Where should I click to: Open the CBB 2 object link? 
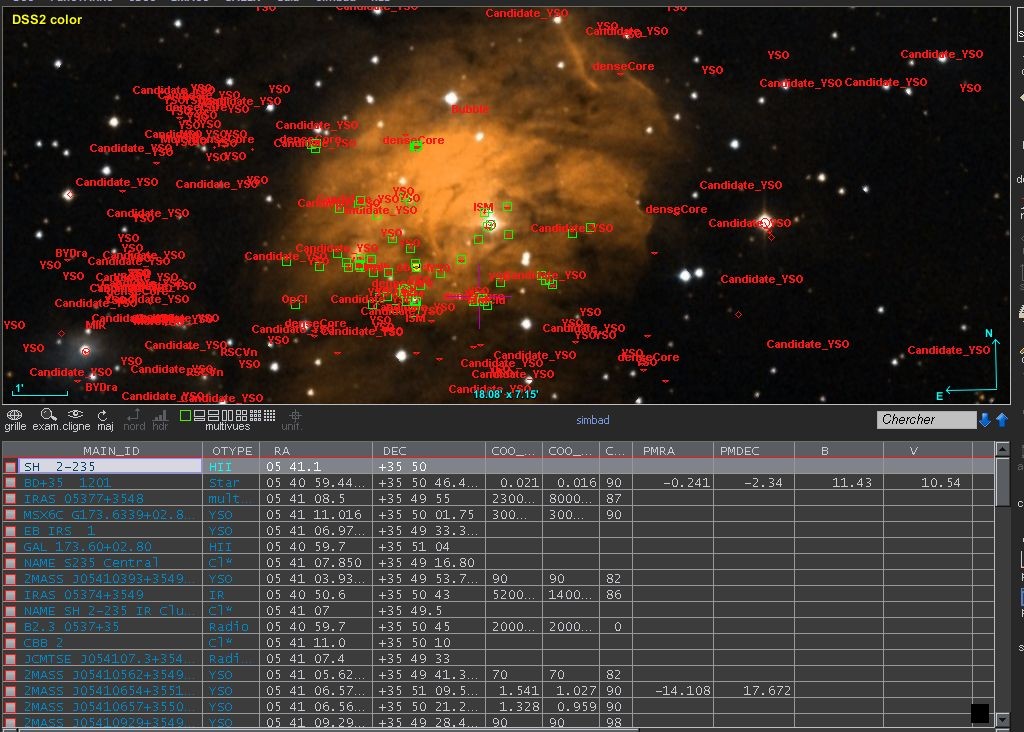point(43,643)
